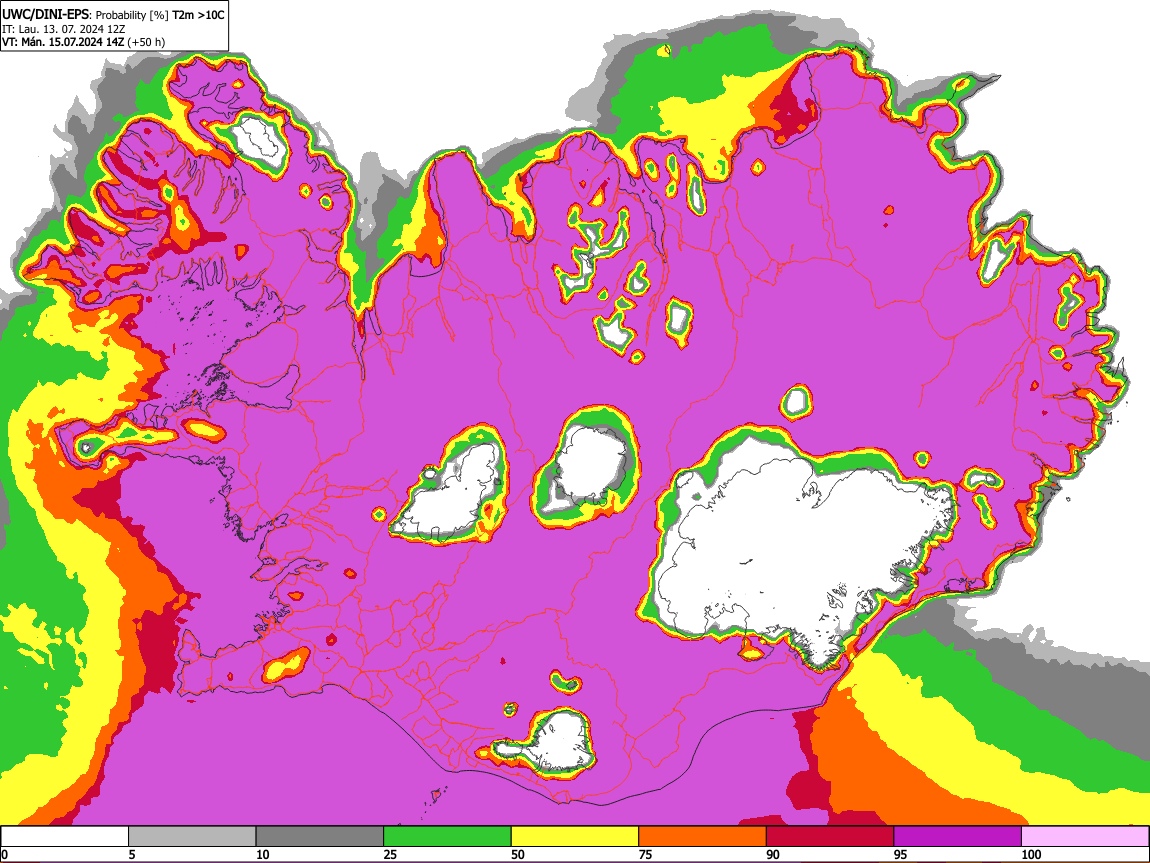
Task: Click the purple 95–100% legend swatch
Action: 958,836
